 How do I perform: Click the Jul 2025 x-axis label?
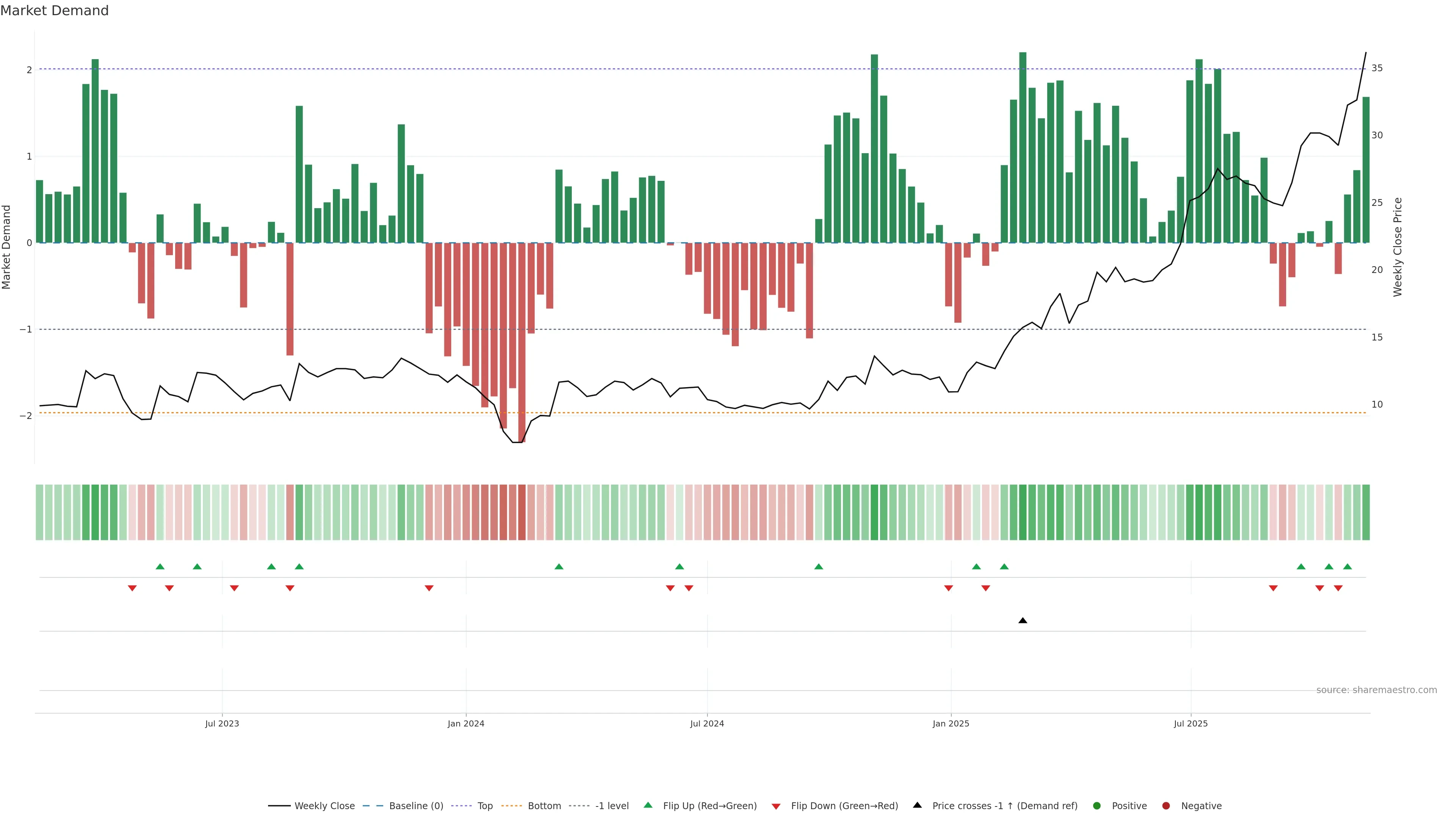pos(1190,723)
